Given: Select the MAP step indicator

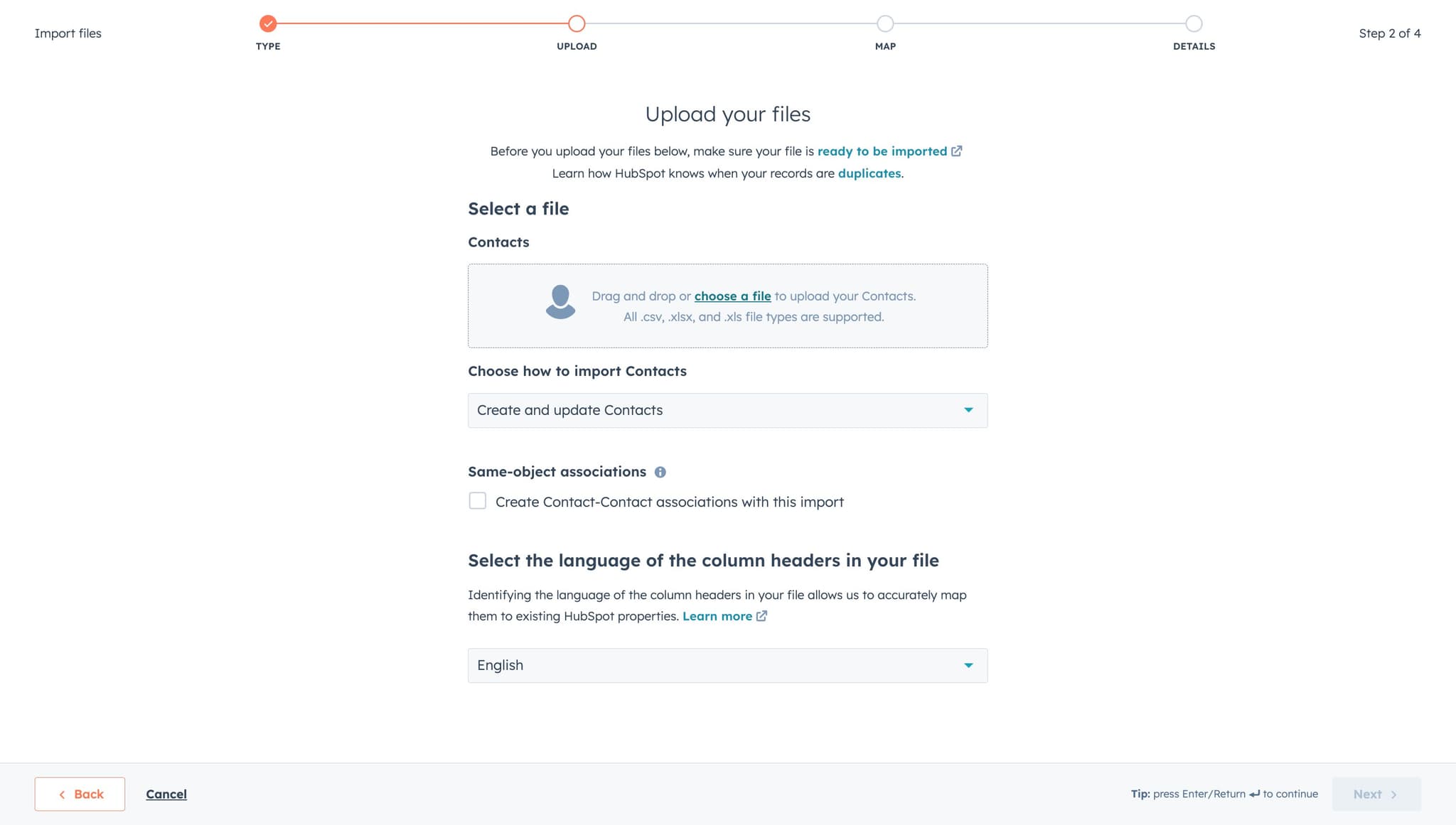Looking at the screenshot, I should click(x=884, y=23).
